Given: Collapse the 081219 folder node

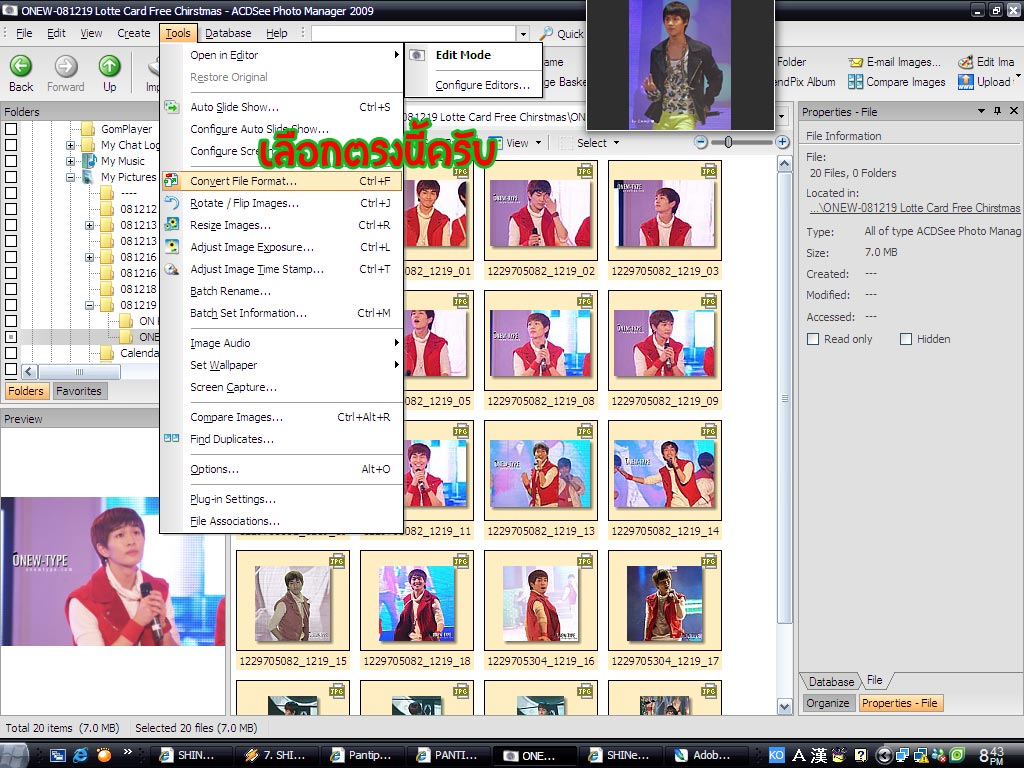Looking at the screenshot, I should 89,305.
